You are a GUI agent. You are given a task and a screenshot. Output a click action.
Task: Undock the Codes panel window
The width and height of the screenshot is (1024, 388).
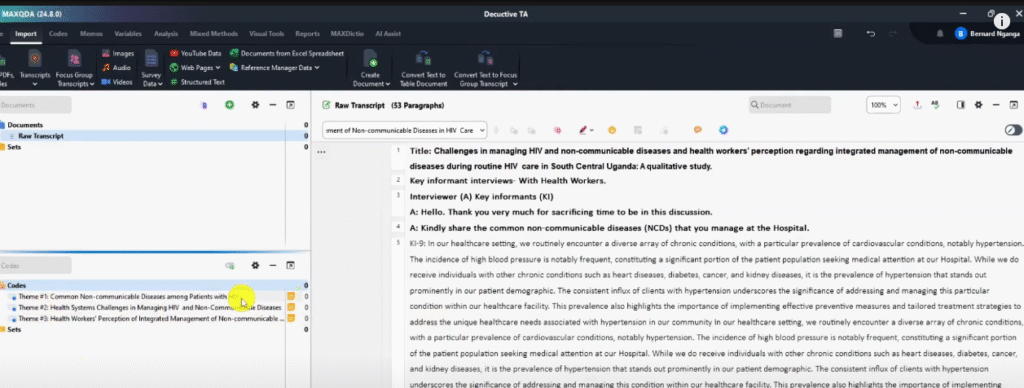click(x=291, y=265)
